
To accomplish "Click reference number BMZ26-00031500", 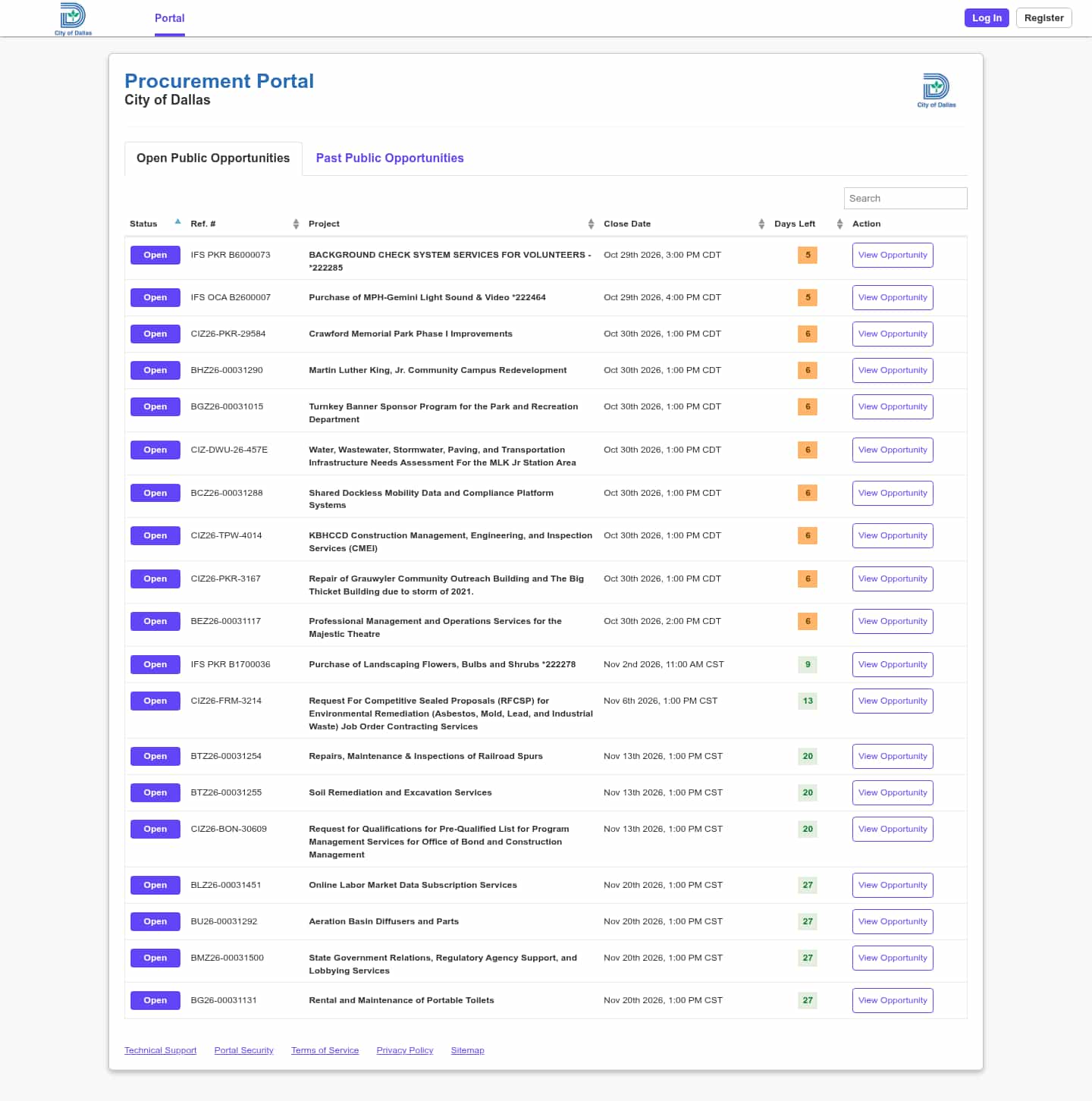I will (x=227, y=958).
